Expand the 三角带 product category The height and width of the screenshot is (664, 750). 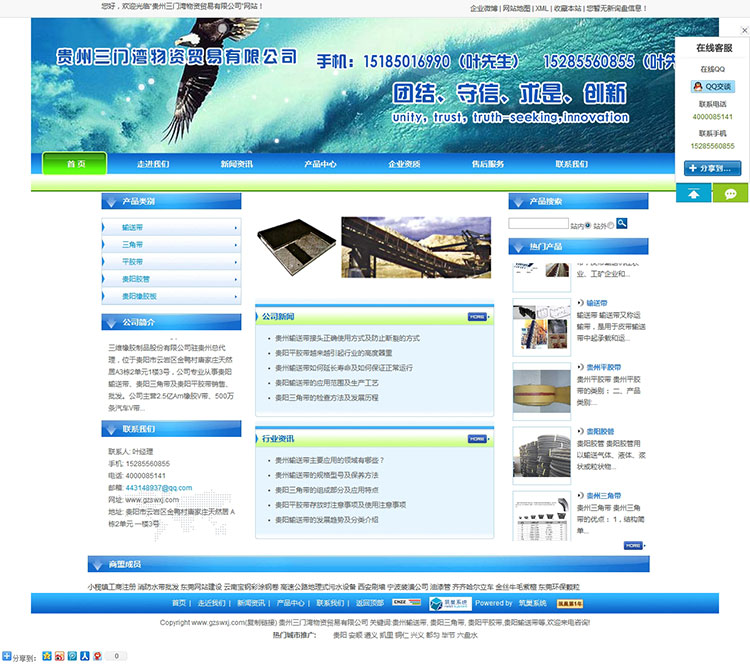[170, 245]
